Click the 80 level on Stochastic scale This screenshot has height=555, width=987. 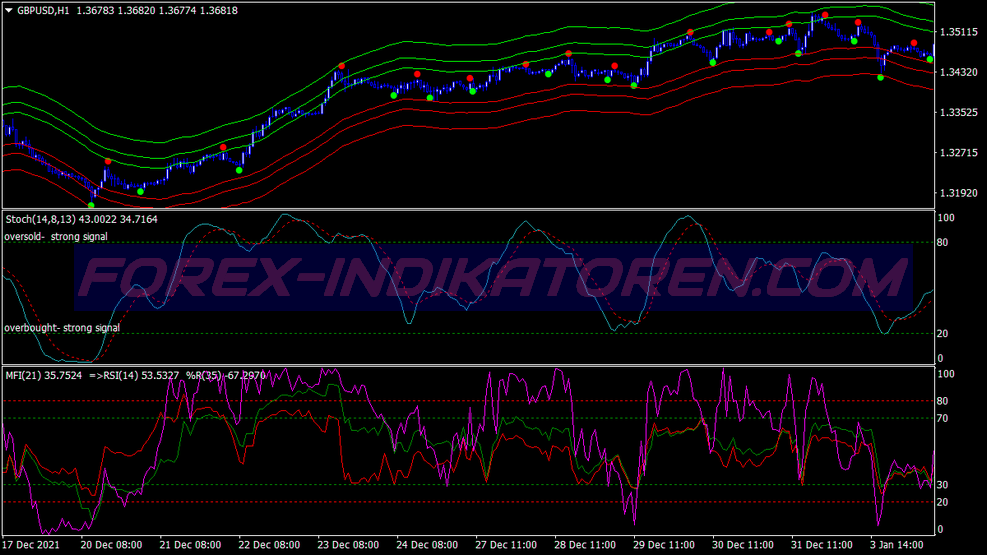coord(942,242)
